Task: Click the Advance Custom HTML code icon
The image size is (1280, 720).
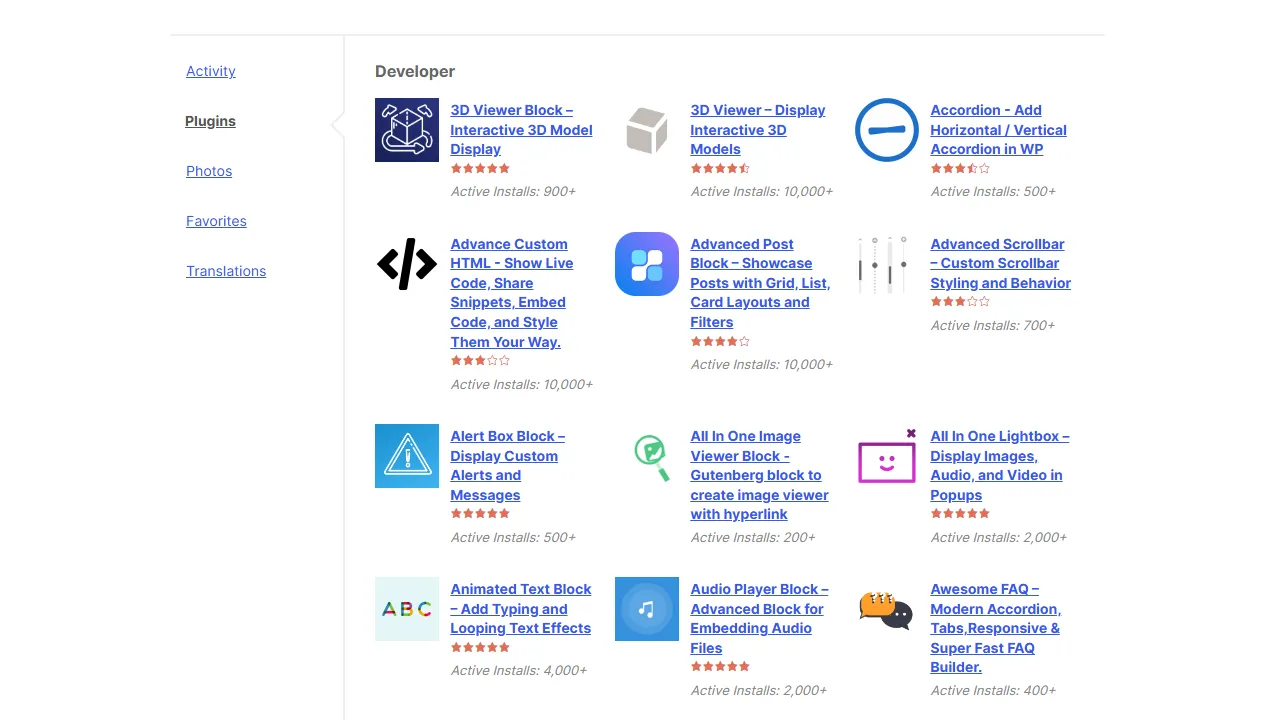Action: [406, 264]
